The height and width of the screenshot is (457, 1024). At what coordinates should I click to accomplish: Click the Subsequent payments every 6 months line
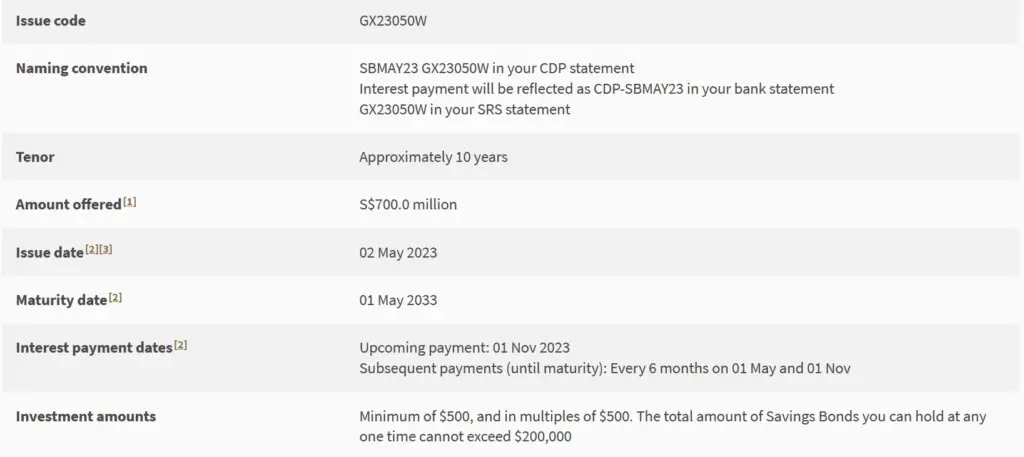pos(605,368)
